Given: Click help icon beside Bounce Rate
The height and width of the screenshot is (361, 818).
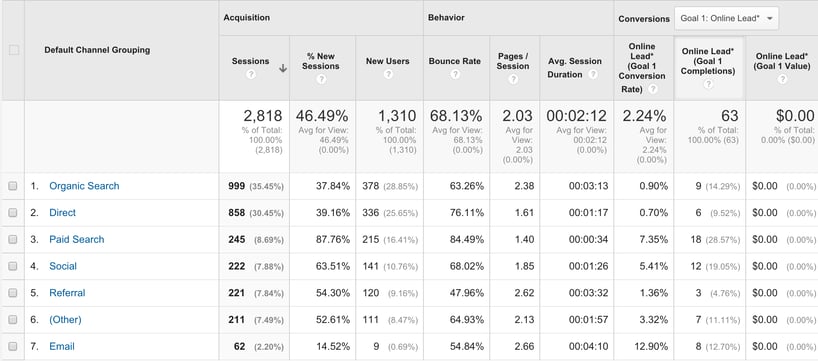Looking at the screenshot, I should click(455, 75).
